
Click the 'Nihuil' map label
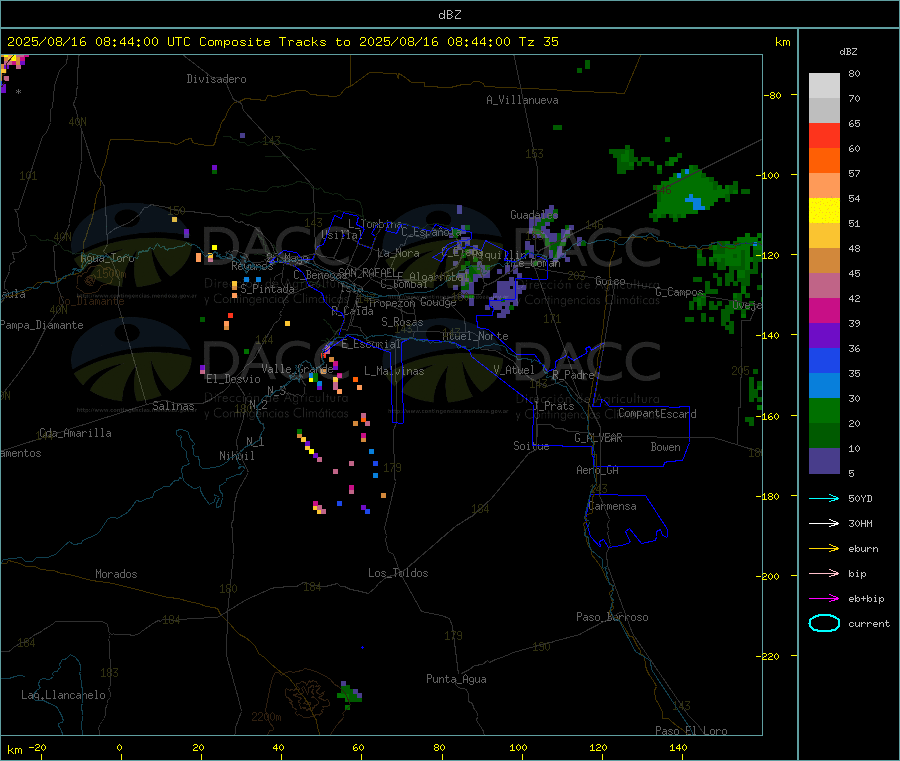(x=236, y=456)
